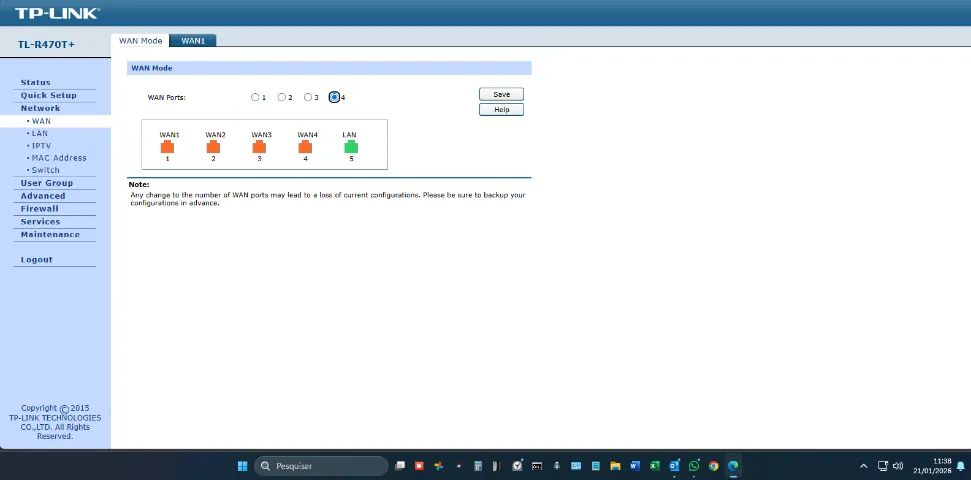Open Microsoft Word from the taskbar
971x480 pixels.
635,466
